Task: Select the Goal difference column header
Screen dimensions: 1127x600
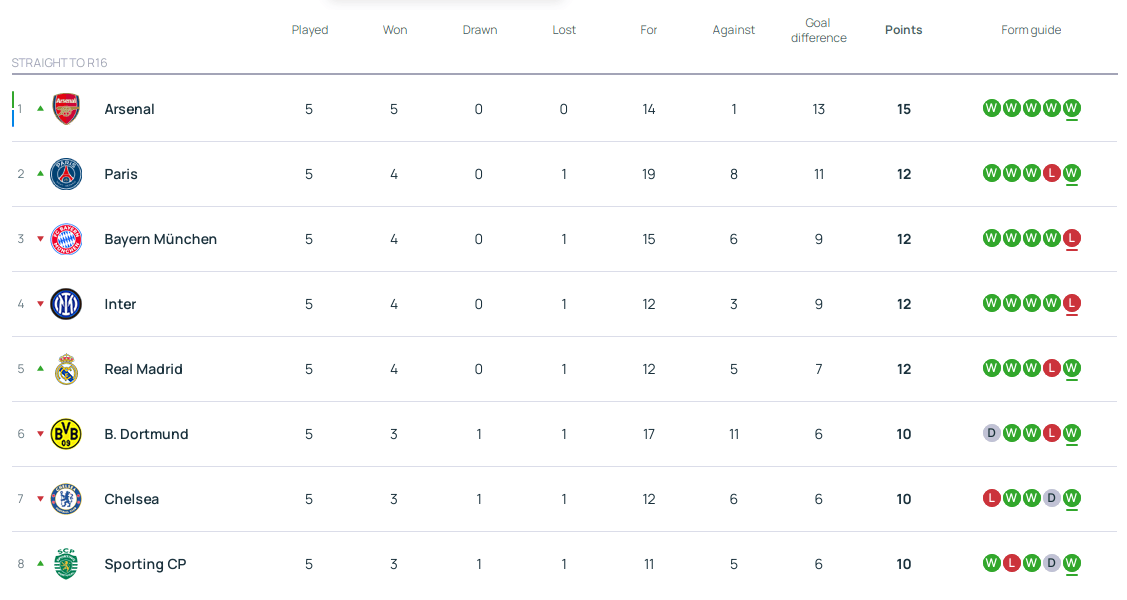Action: 818,30
